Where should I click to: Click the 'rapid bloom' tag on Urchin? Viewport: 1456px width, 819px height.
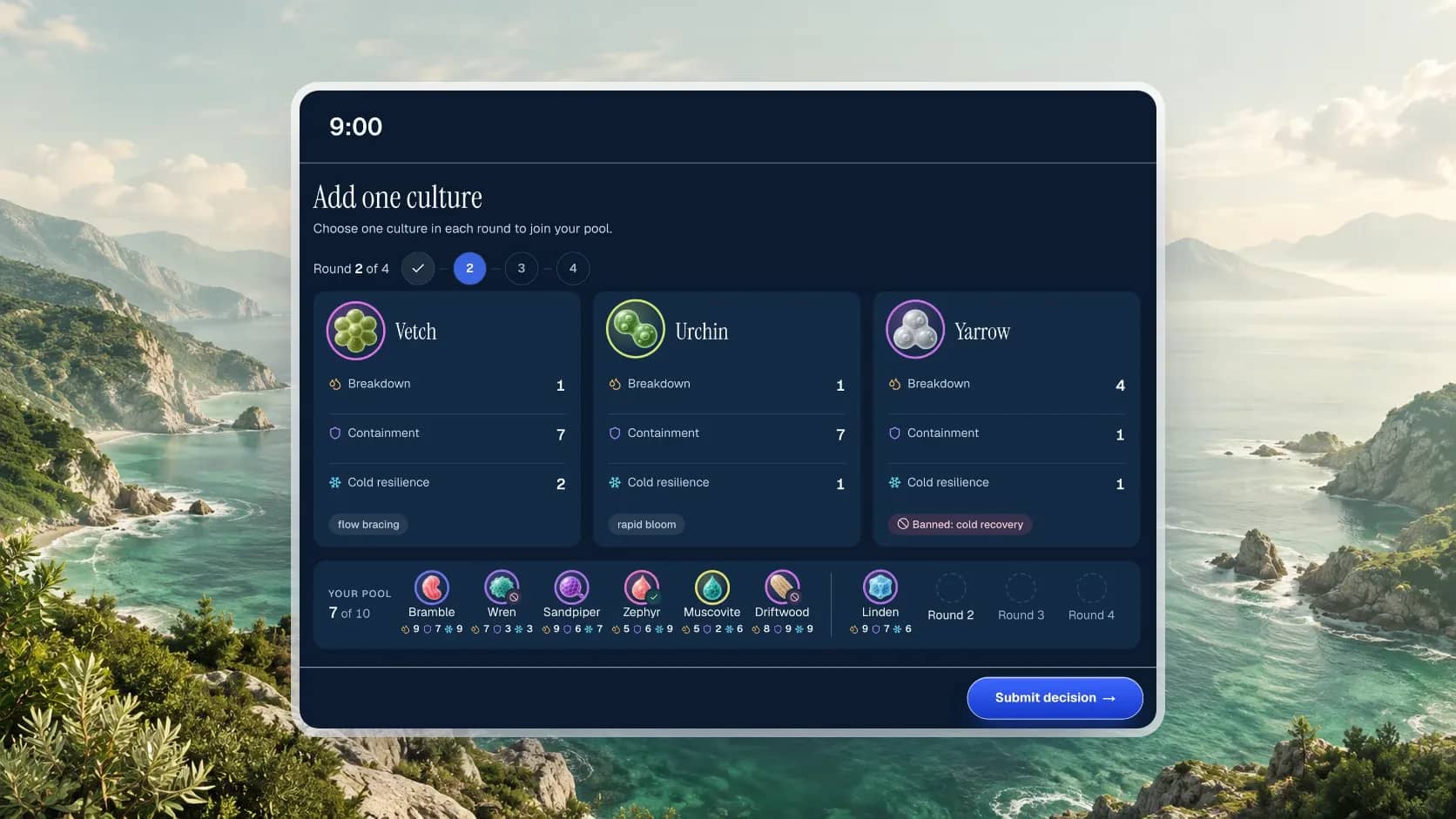pyautogui.click(x=646, y=524)
